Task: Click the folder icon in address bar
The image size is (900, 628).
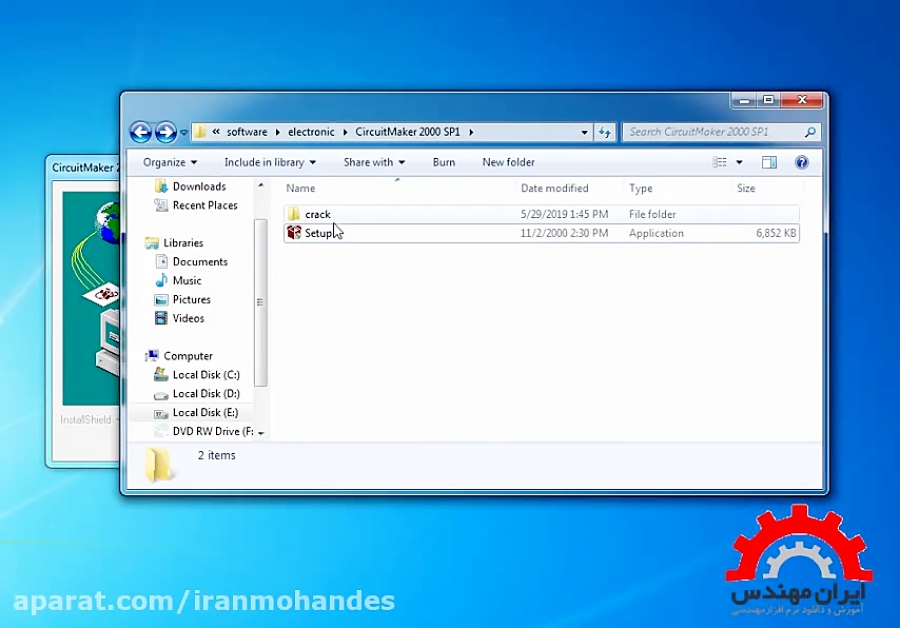Action: coord(200,132)
